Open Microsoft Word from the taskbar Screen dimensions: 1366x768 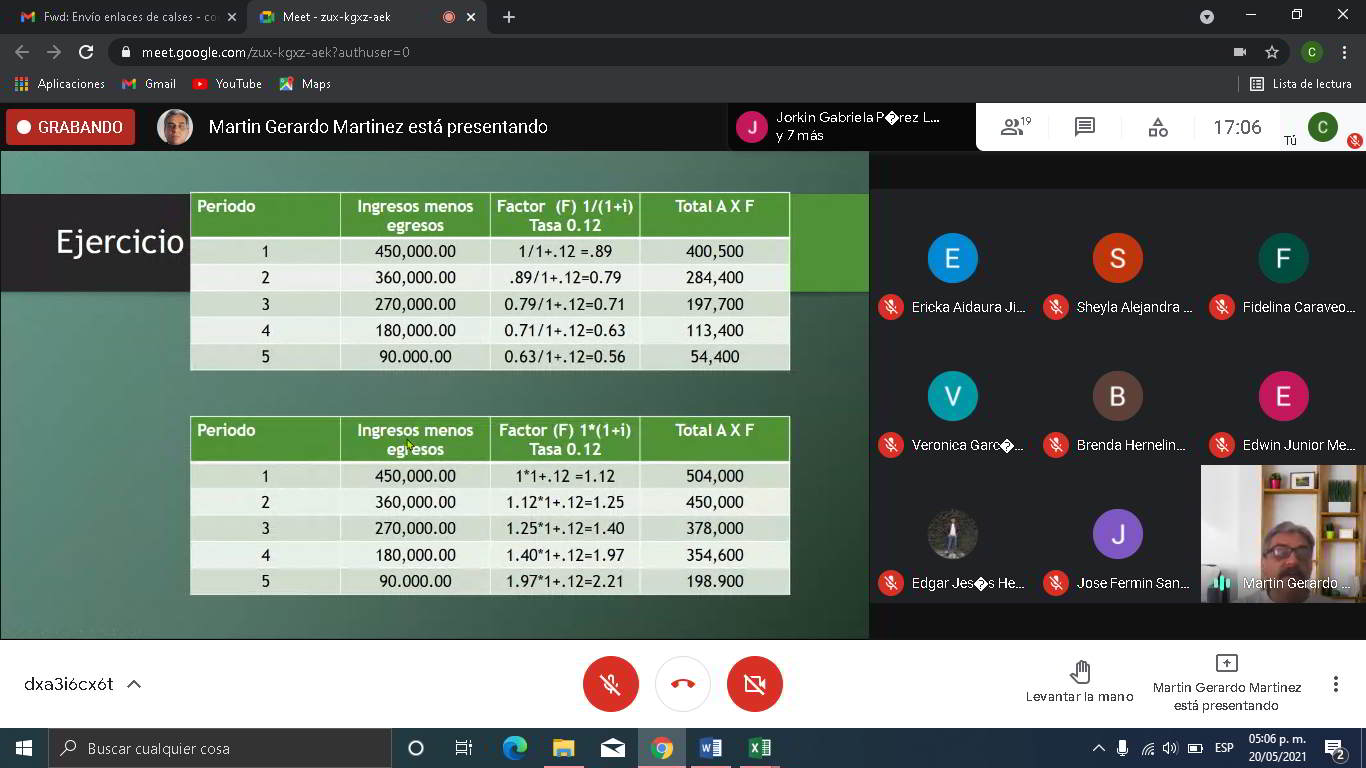point(711,748)
